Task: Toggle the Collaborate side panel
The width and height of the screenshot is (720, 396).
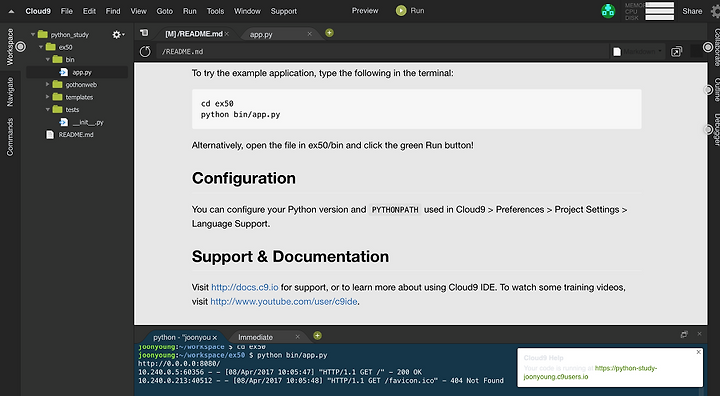Action: click(716, 47)
